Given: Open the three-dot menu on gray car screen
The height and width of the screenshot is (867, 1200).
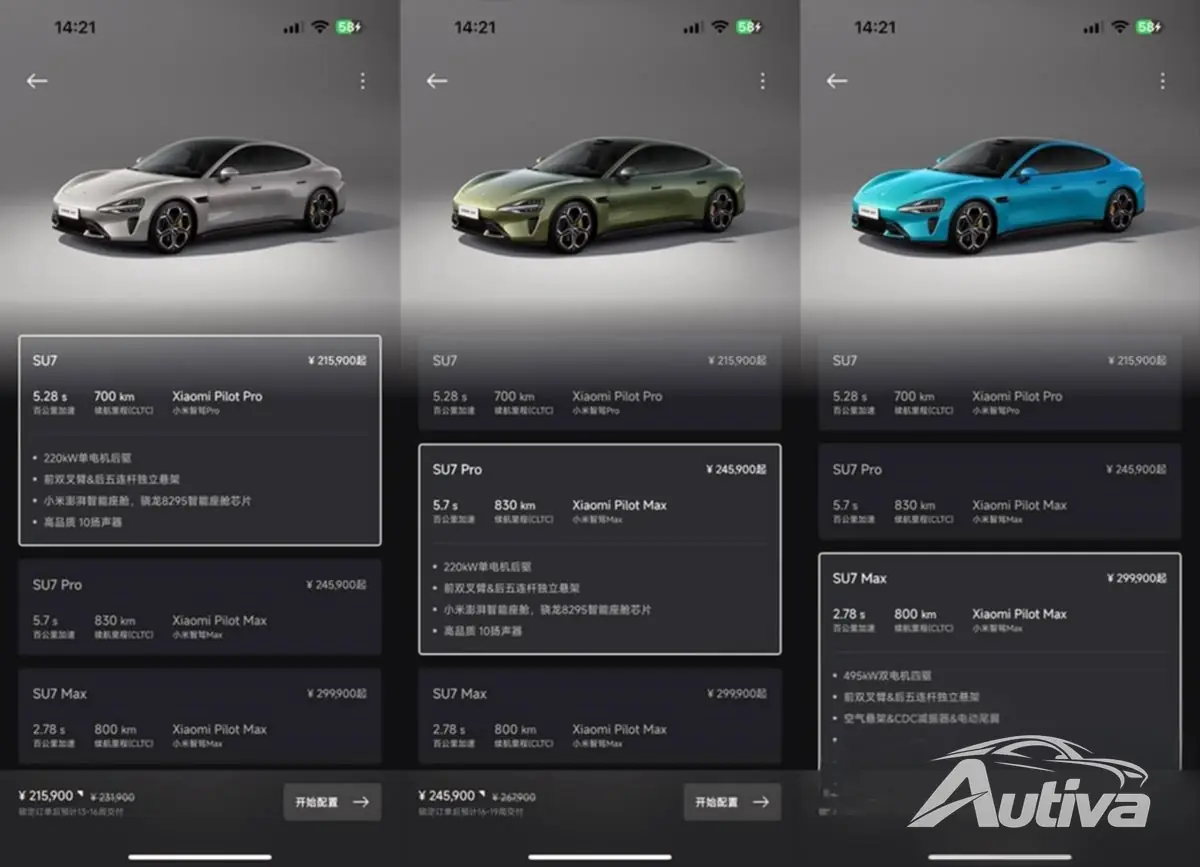Looking at the screenshot, I should pyautogui.click(x=362, y=81).
